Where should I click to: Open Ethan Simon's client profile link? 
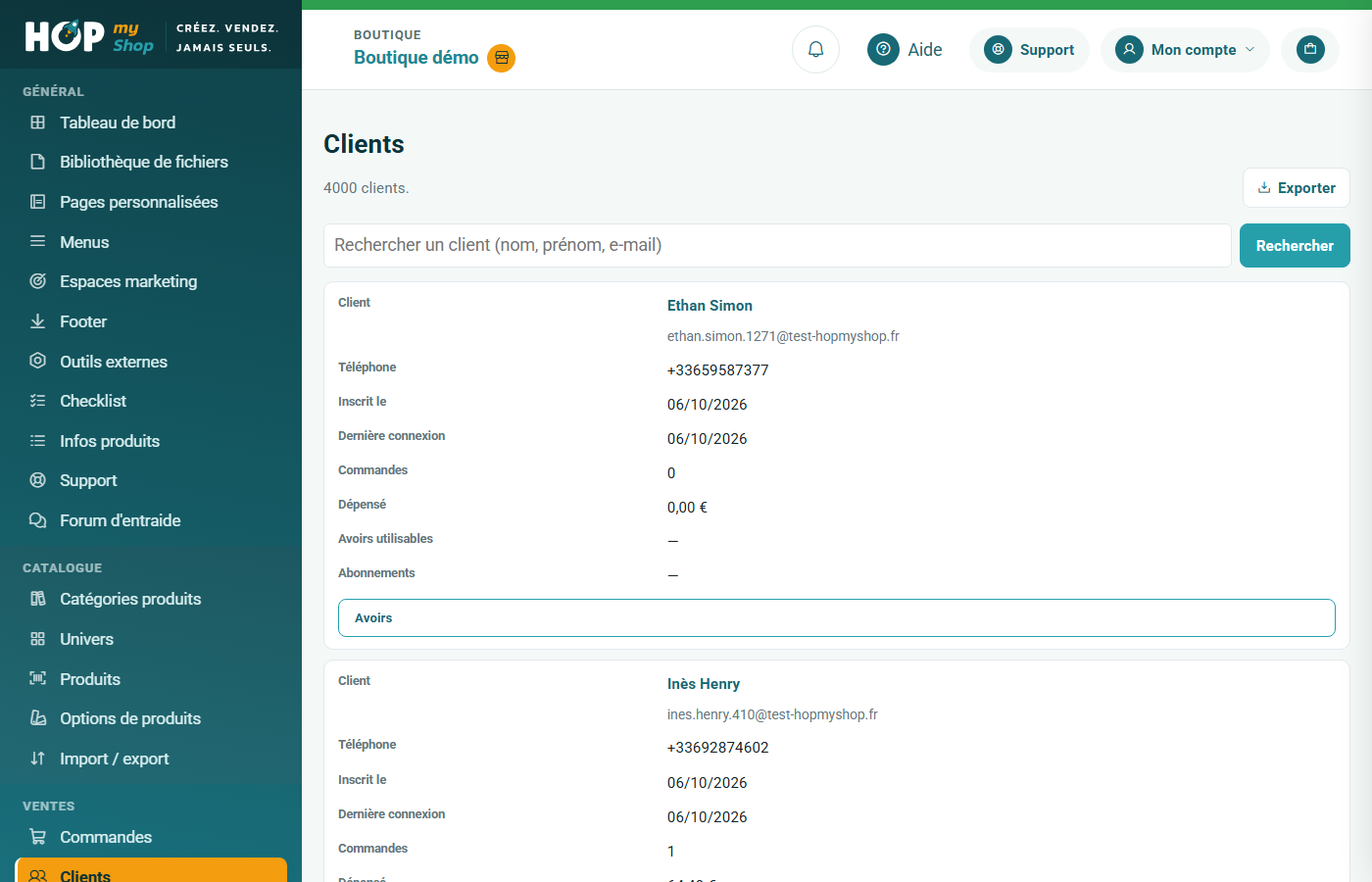[x=710, y=306]
